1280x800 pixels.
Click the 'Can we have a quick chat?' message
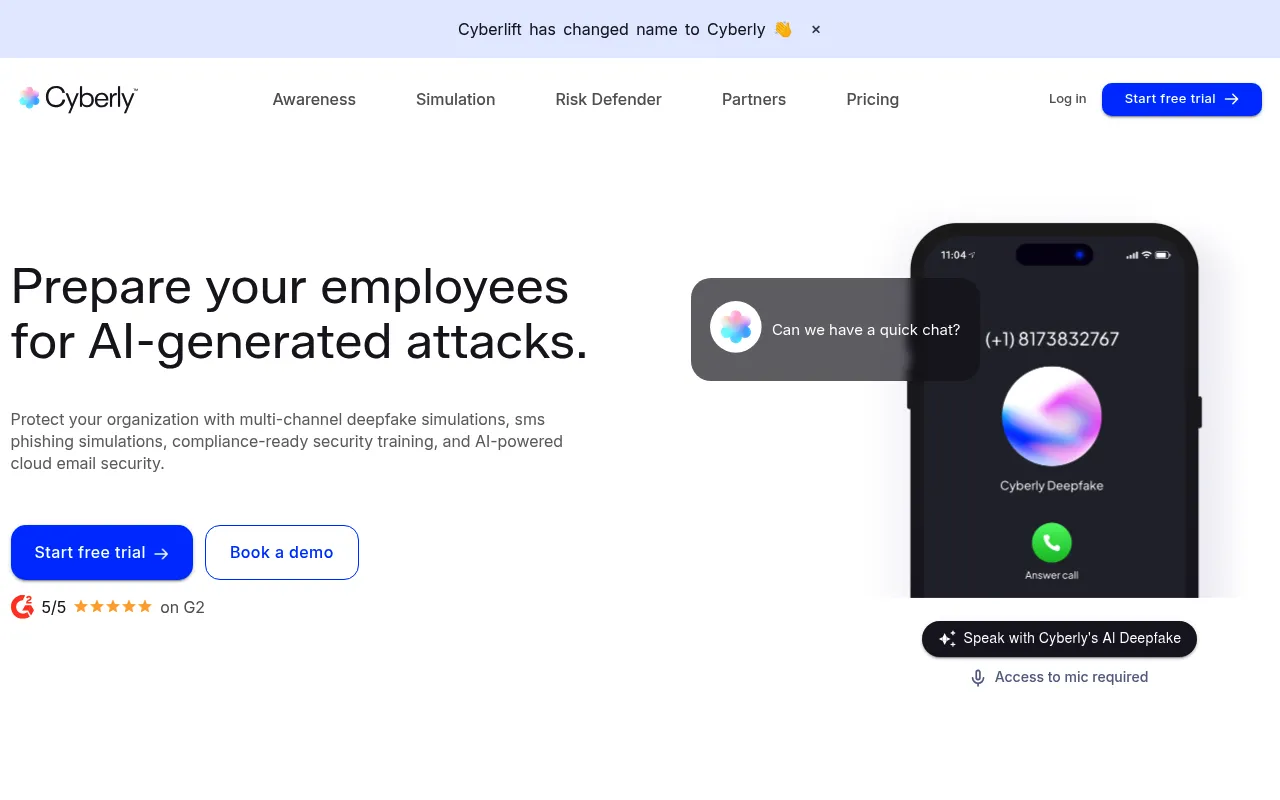click(x=866, y=330)
